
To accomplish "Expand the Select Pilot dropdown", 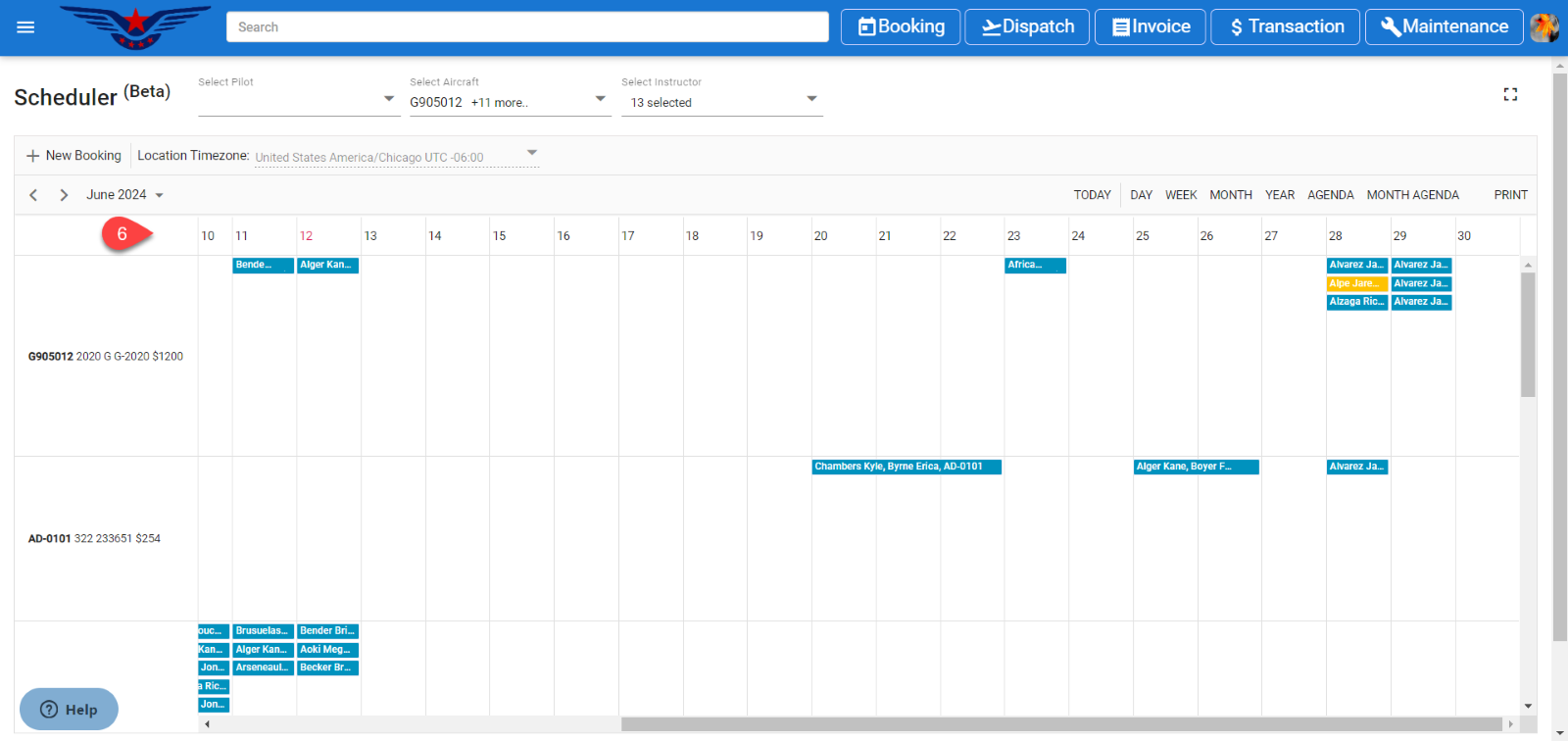I will [x=388, y=99].
